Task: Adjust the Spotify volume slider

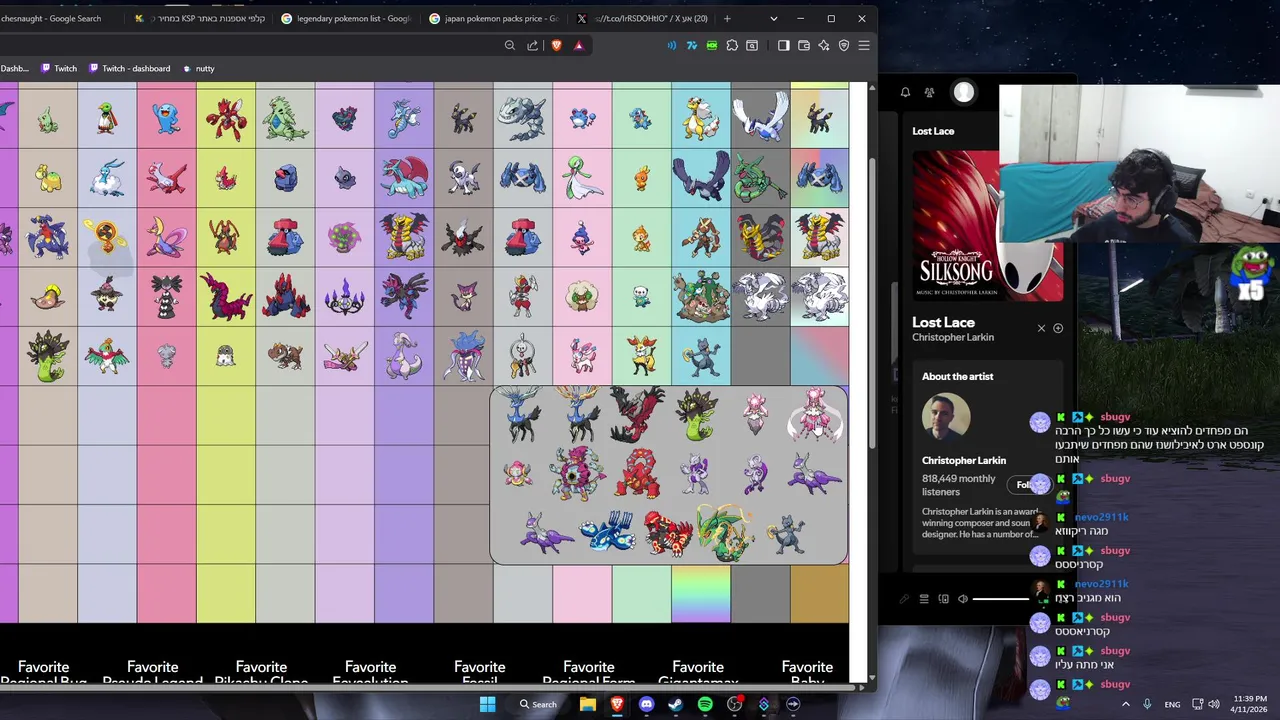Action: point(1001,599)
